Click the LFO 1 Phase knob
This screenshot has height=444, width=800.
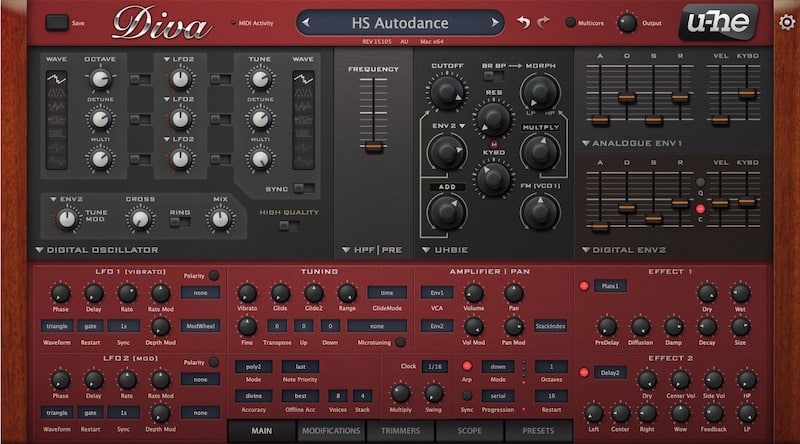(60, 293)
